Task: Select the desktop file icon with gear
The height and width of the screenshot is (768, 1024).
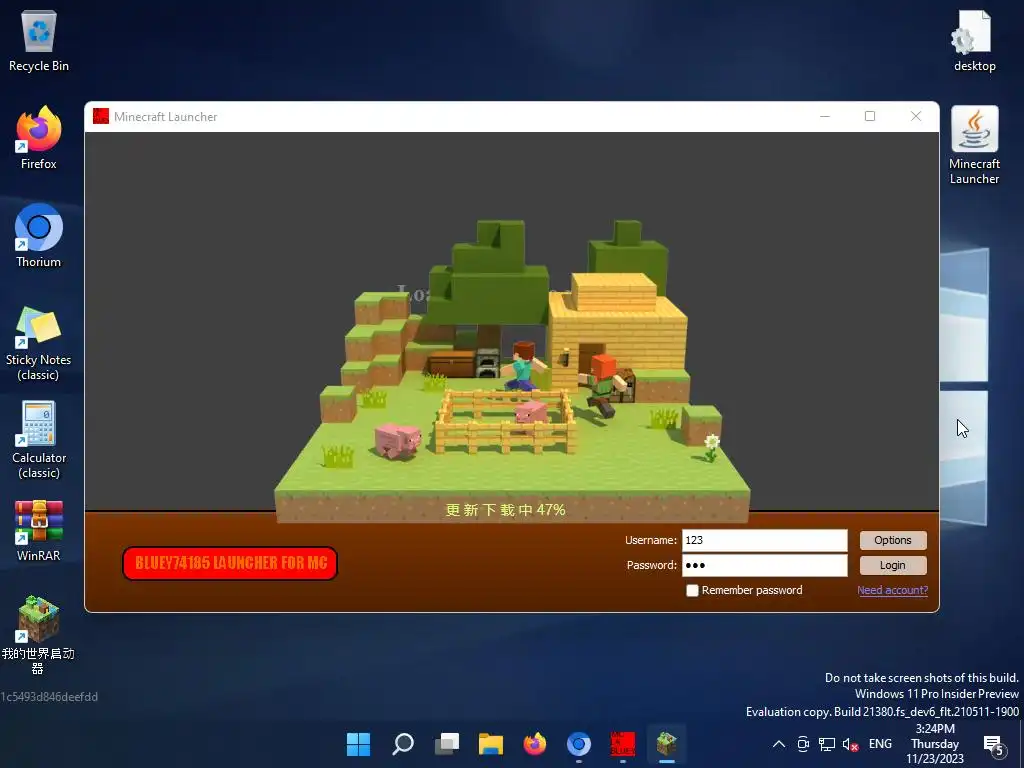Action: 974,40
